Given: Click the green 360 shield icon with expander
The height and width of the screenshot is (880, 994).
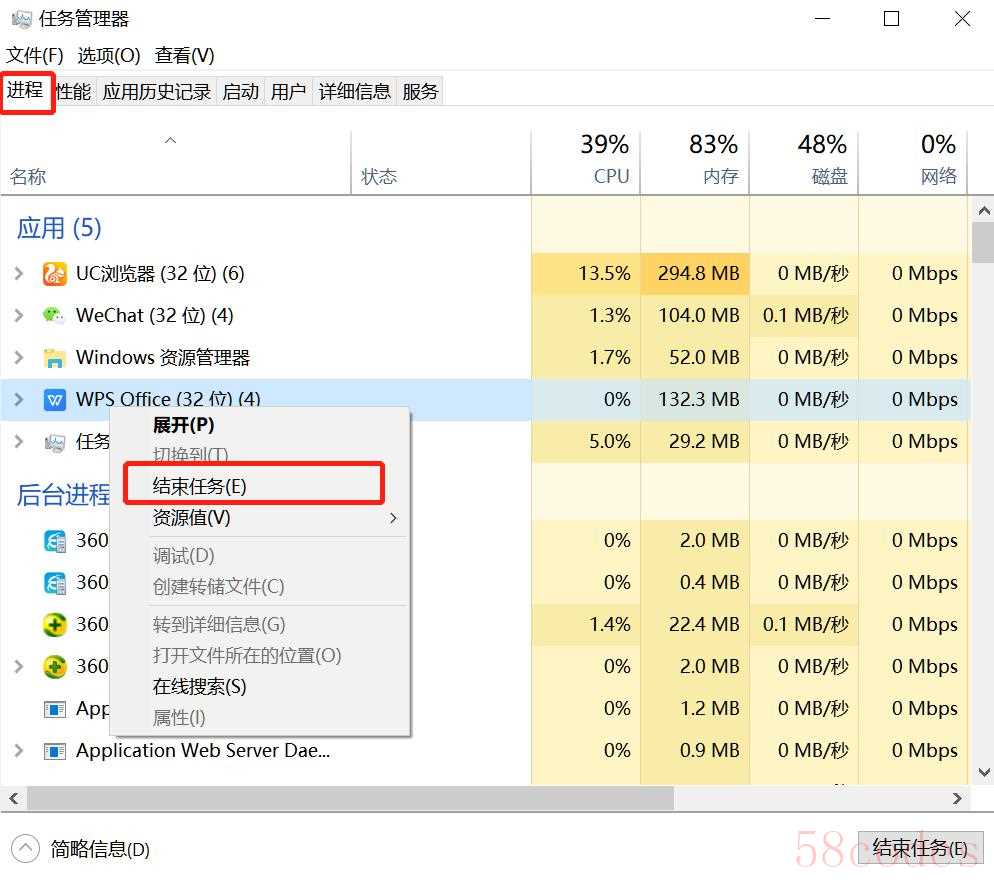Looking at the screenshot, I should 55,667.
